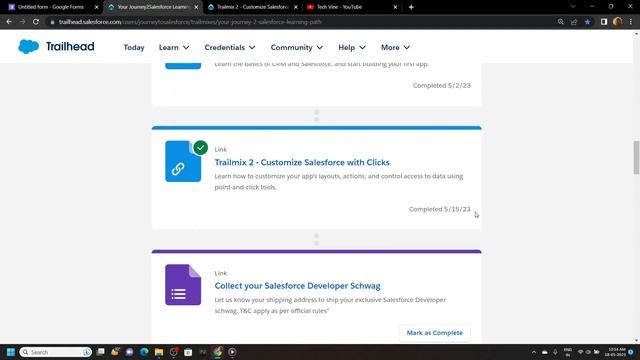Viewport: 640px width, 360px height.
Task: Switch to the Tech Vine - YouTube tab
Action: 351,7
